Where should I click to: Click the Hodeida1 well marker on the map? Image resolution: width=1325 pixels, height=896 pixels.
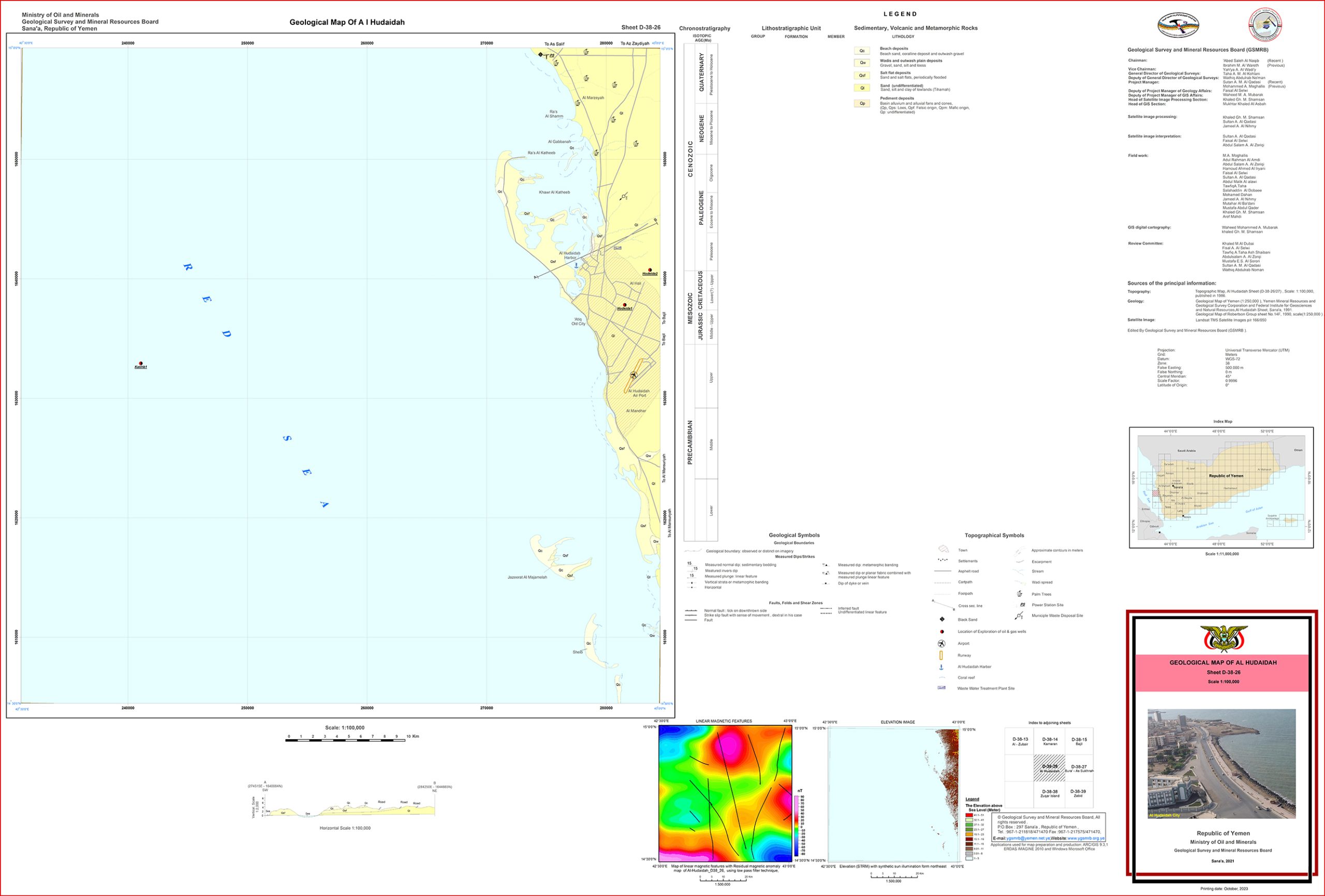click(625, 305)
